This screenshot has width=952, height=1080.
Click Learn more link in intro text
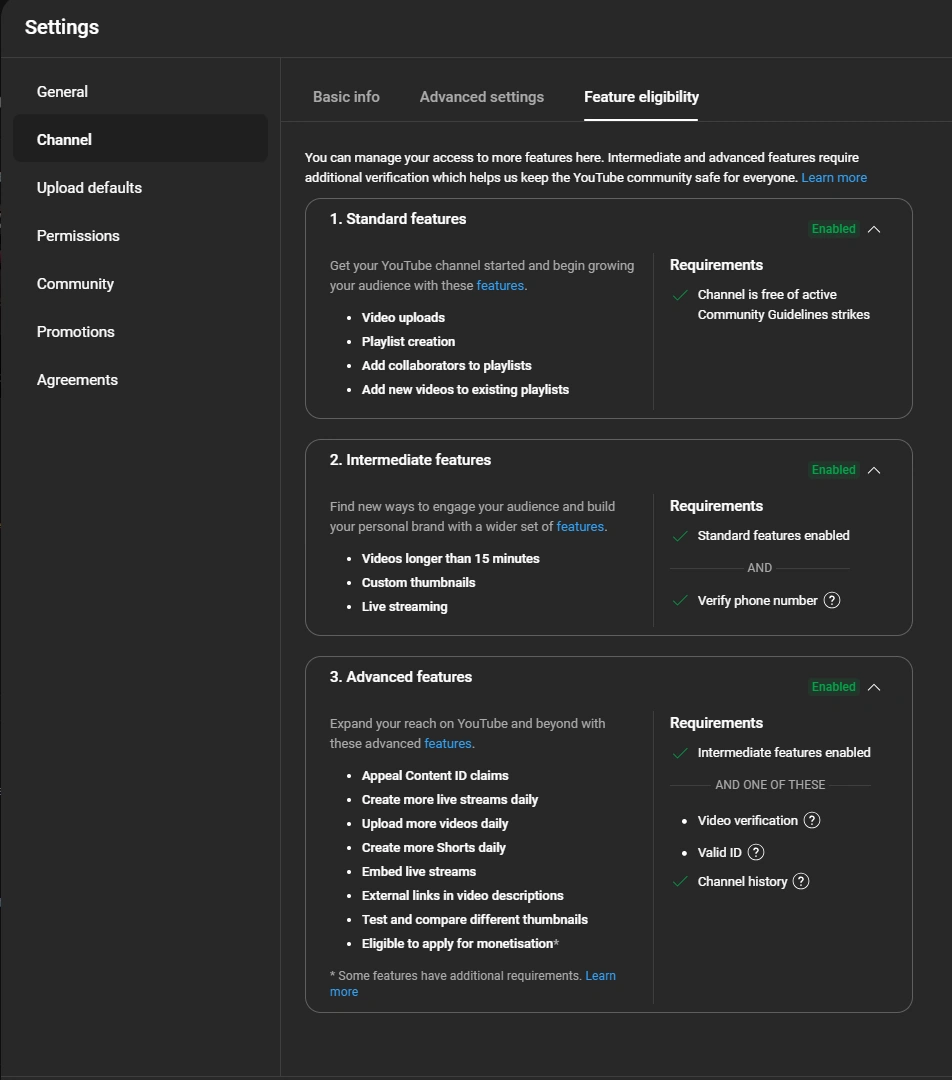834,178
